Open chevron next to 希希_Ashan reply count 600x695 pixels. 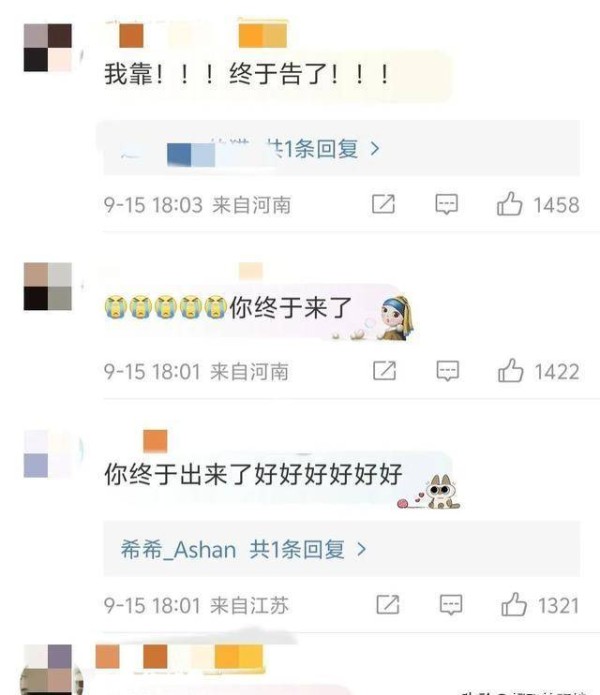[362, 550]
